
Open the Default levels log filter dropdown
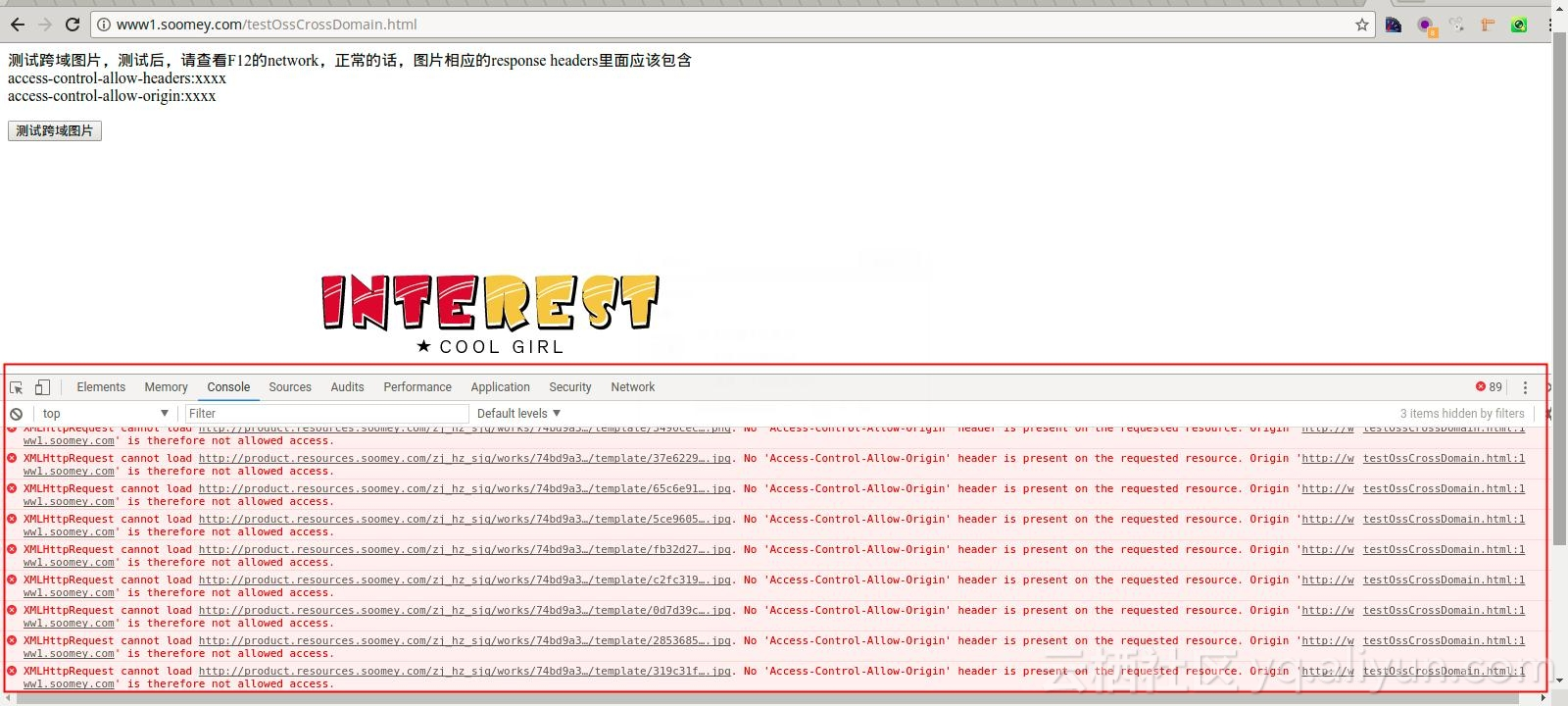coord(518,414)
